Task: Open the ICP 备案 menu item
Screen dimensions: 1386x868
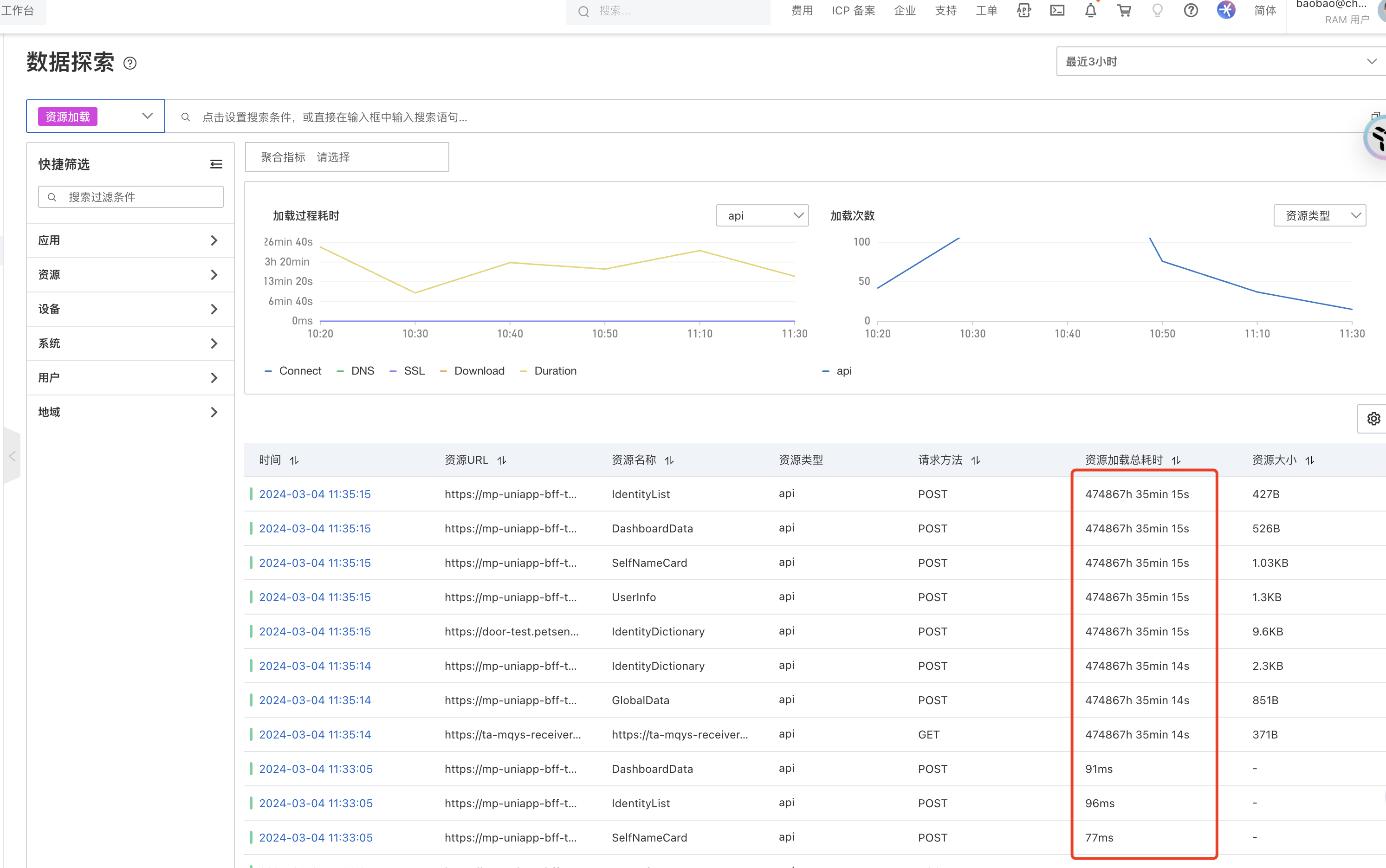Action: tap(854, 10)
